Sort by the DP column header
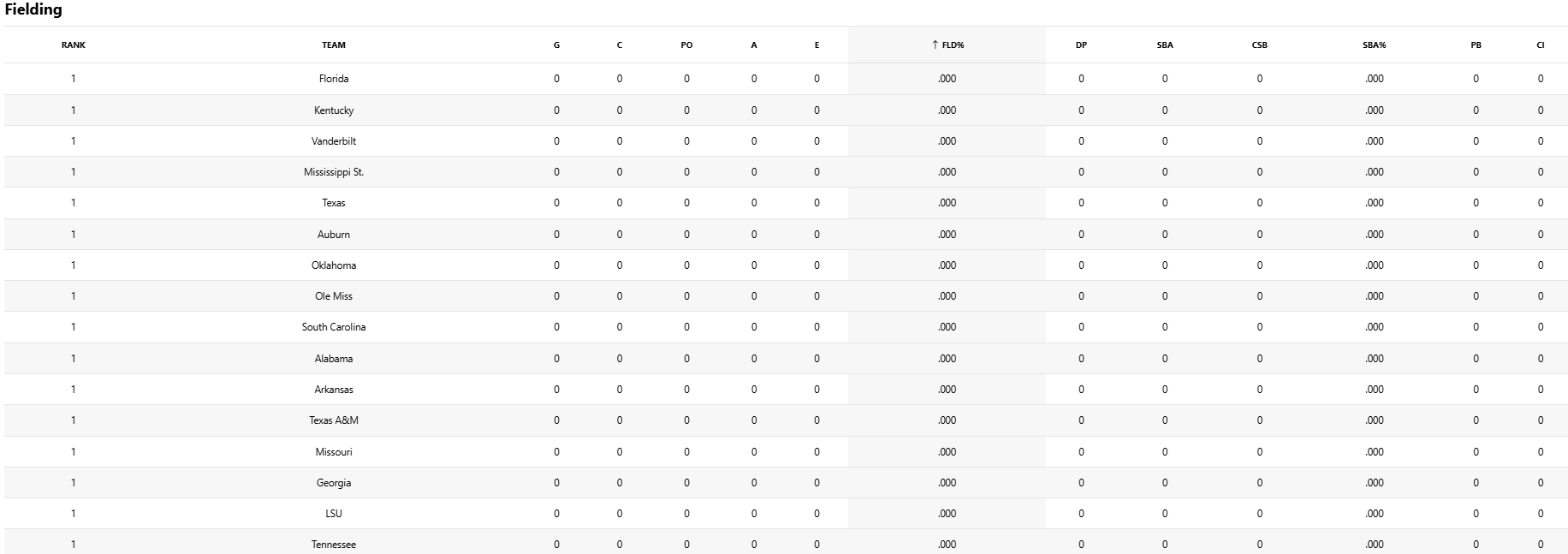The image size is (1568, 554). click(1081, 45)
